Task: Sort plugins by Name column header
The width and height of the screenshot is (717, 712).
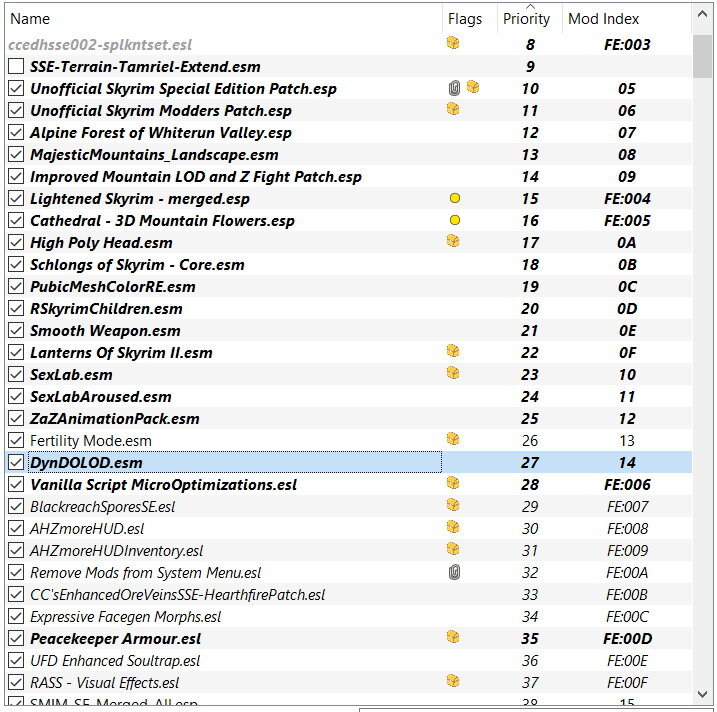Action: (224, 19)
